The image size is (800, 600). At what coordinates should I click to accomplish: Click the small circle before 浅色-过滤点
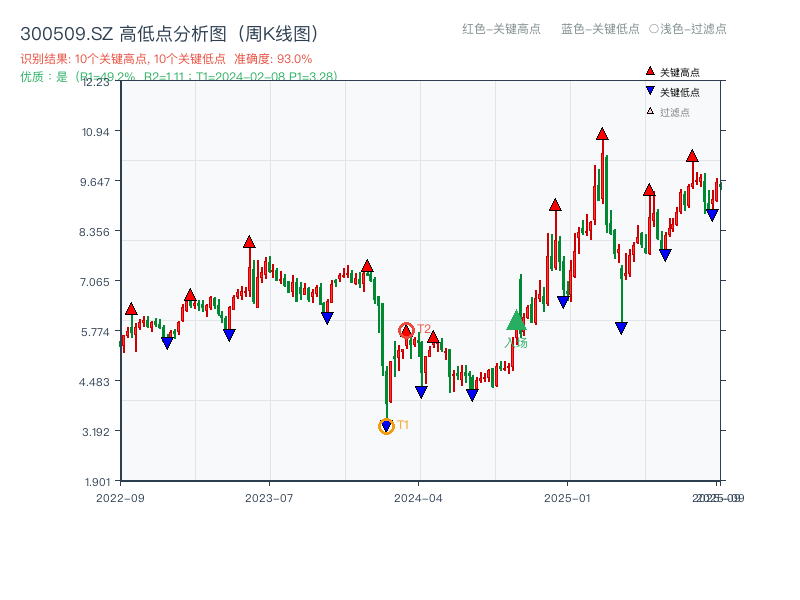[x=654, y=29]
